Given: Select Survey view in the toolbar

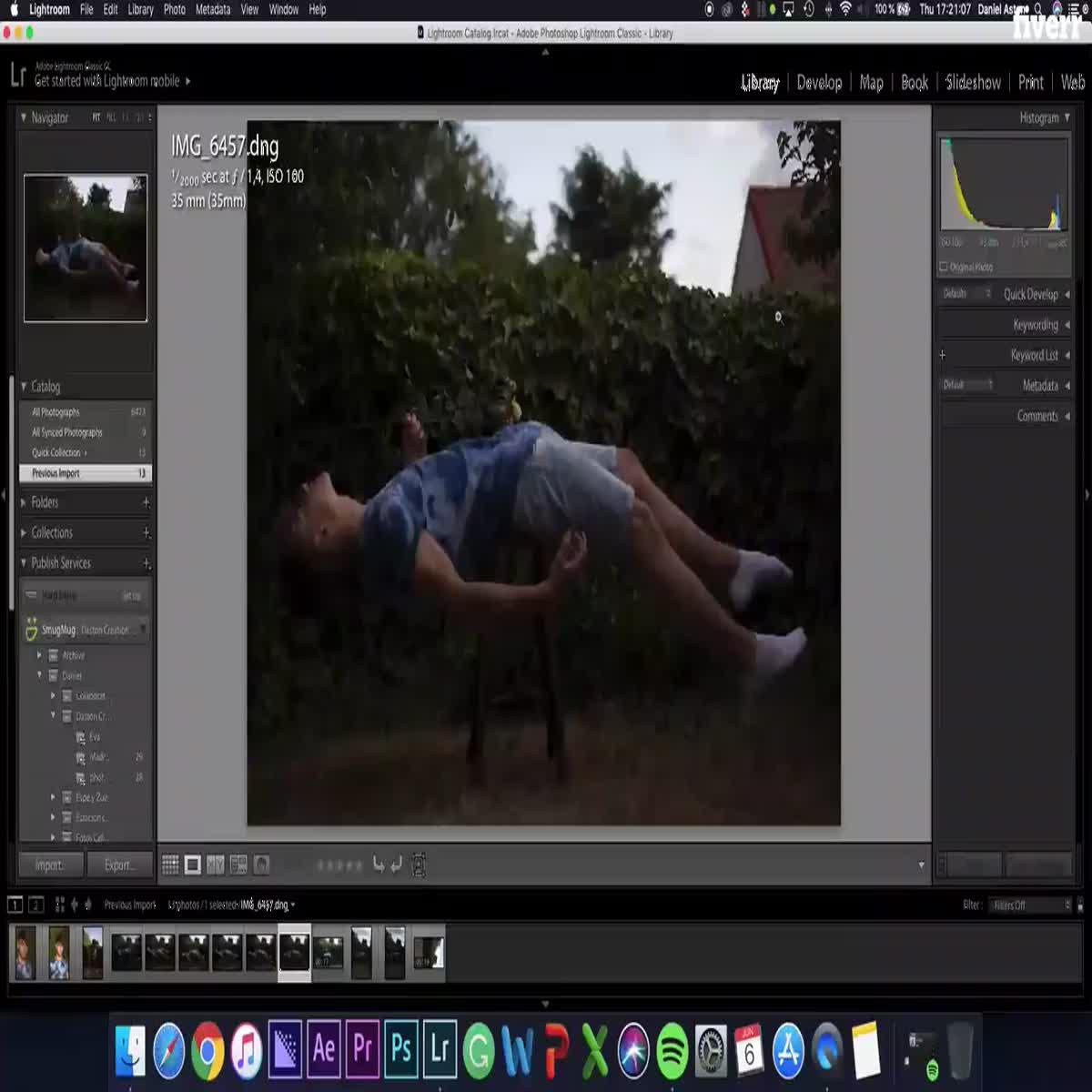Looking at the screenshot, I should (x=239, y=864).
